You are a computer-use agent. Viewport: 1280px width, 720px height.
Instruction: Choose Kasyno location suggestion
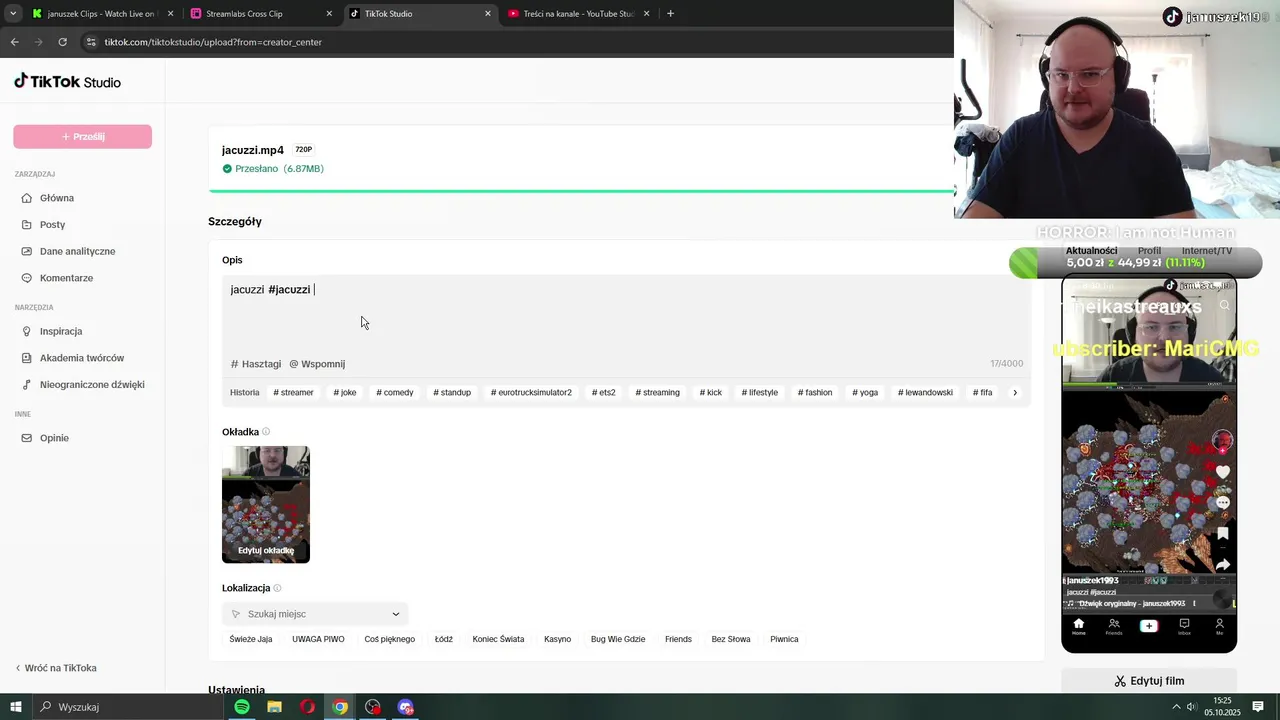coord(558,639)
